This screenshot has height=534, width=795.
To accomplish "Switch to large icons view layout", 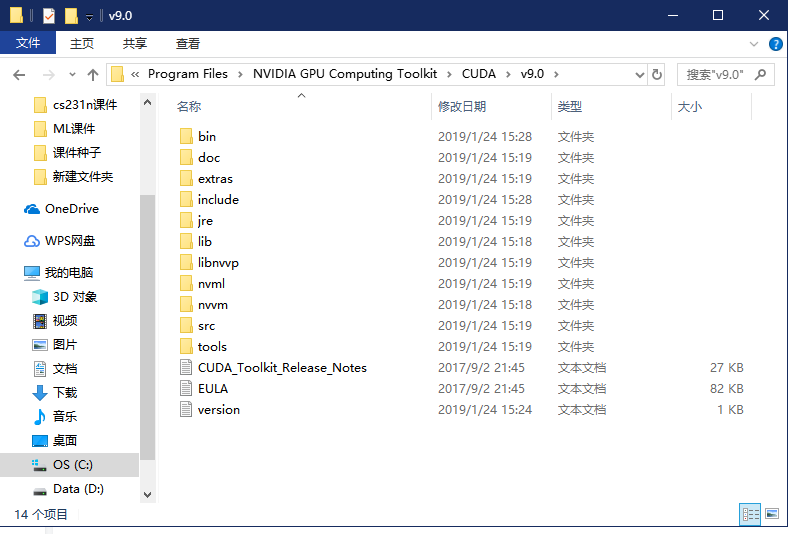I will [772, 514].
